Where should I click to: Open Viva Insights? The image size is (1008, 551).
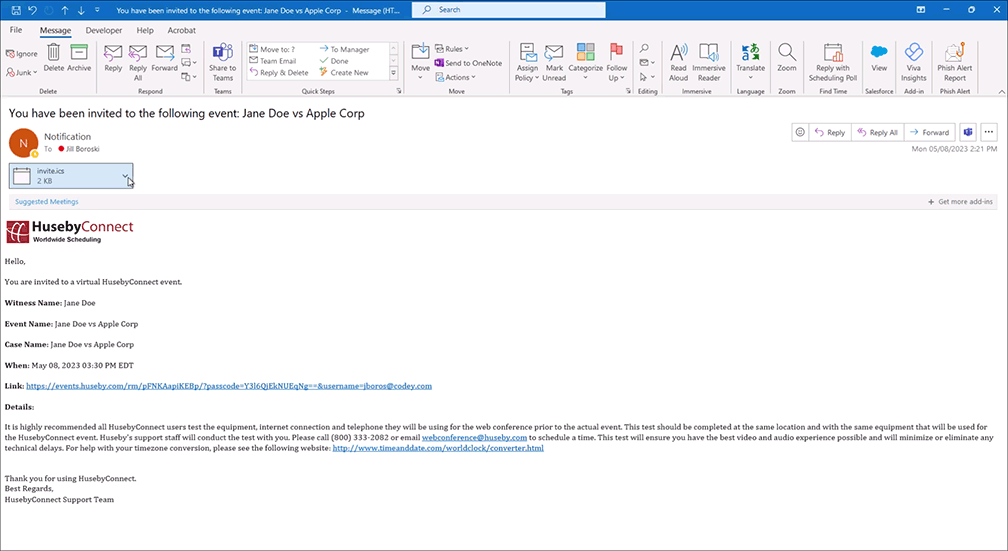coord(914,62)
